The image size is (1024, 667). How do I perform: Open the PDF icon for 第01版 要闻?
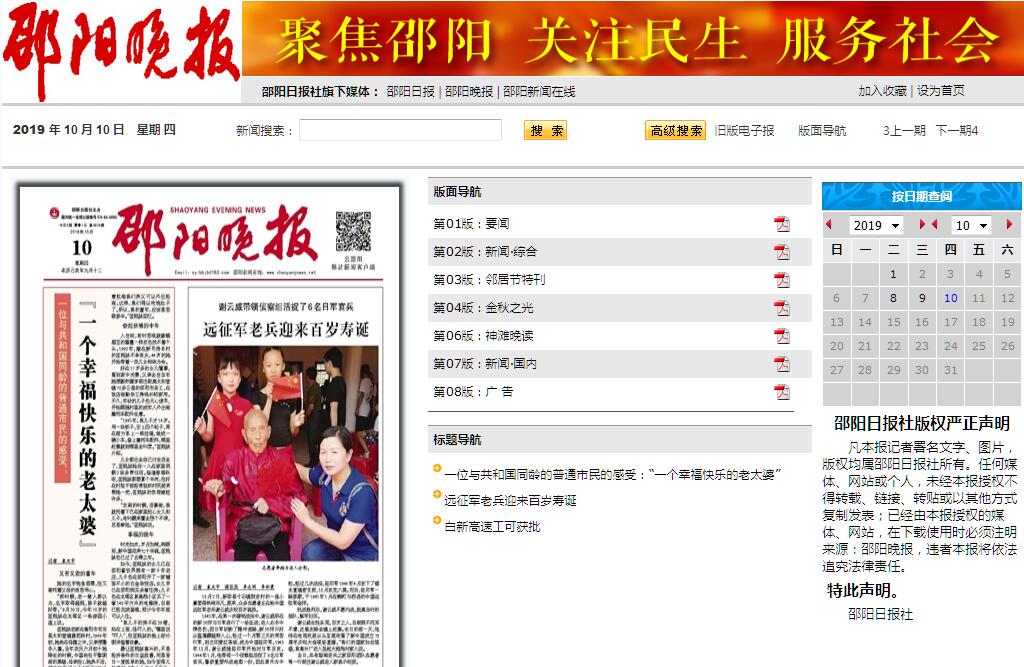click(781, 224)
